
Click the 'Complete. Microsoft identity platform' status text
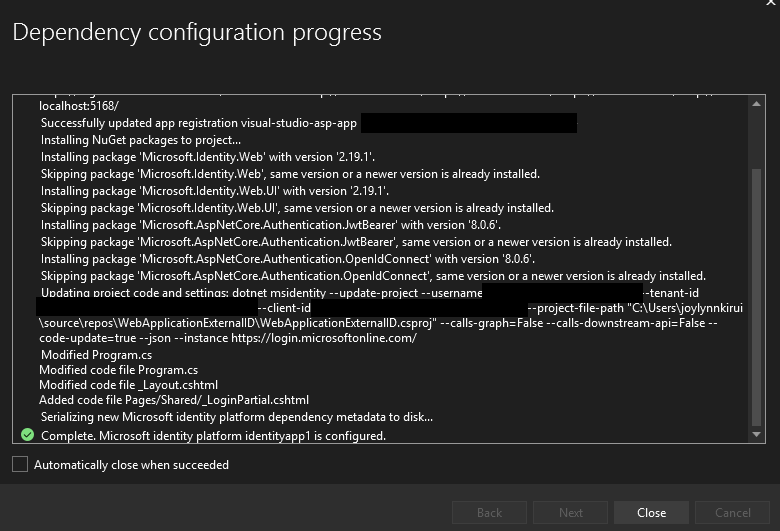click(x=213, y=435)
